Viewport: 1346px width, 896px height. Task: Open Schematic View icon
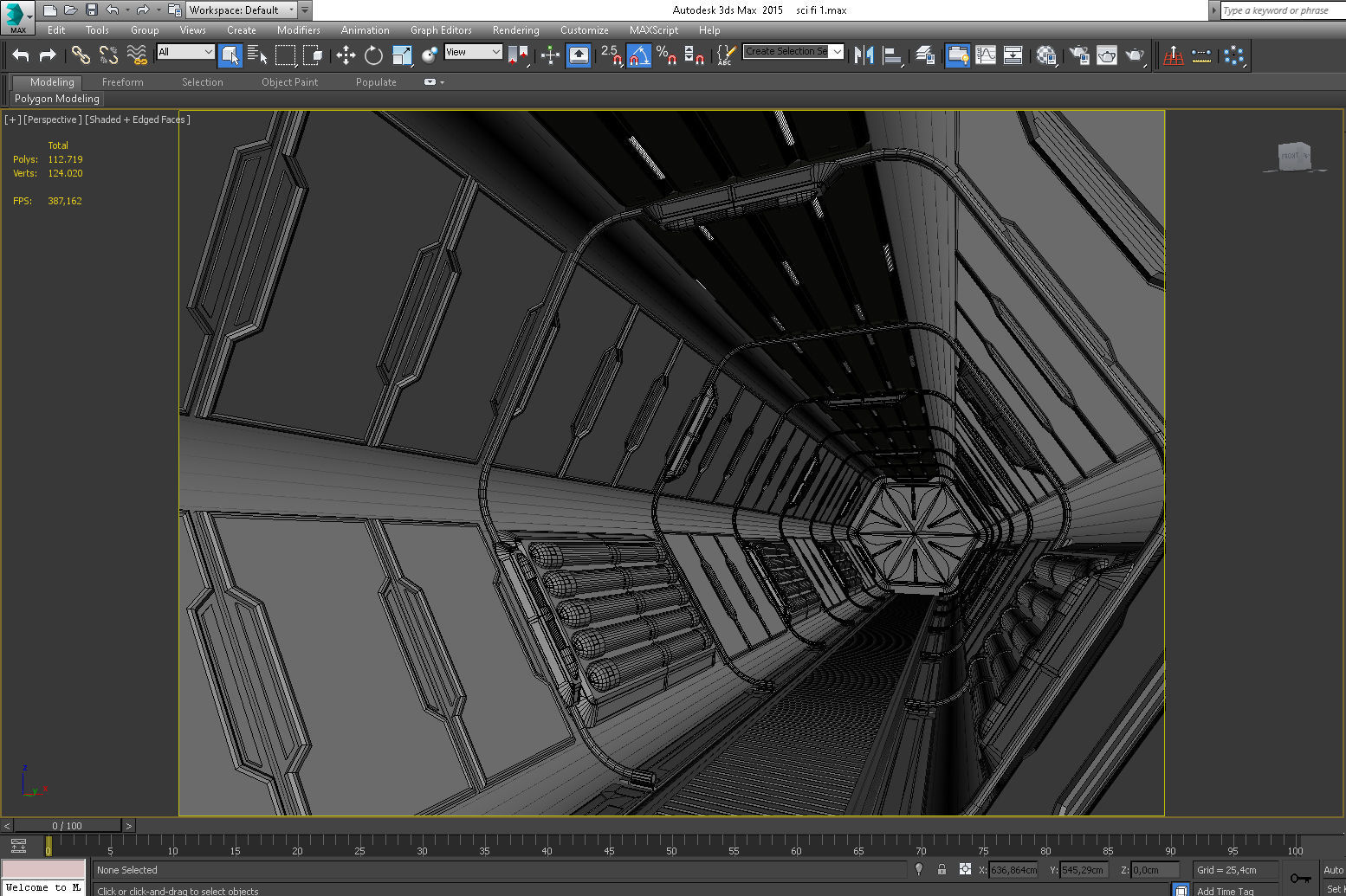[1013, 55]
